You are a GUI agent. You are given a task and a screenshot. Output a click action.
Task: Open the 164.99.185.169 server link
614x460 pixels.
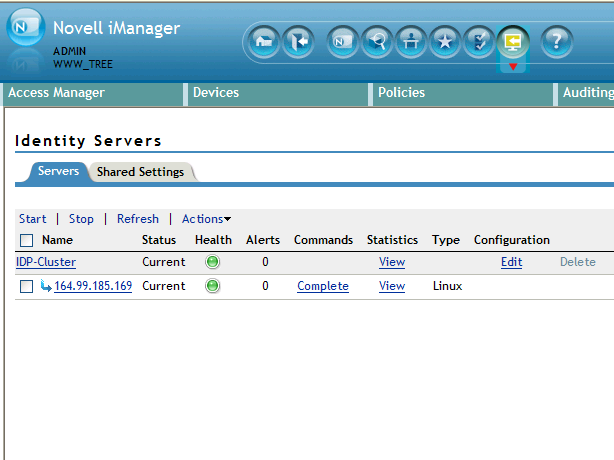(x=93, y=286)
